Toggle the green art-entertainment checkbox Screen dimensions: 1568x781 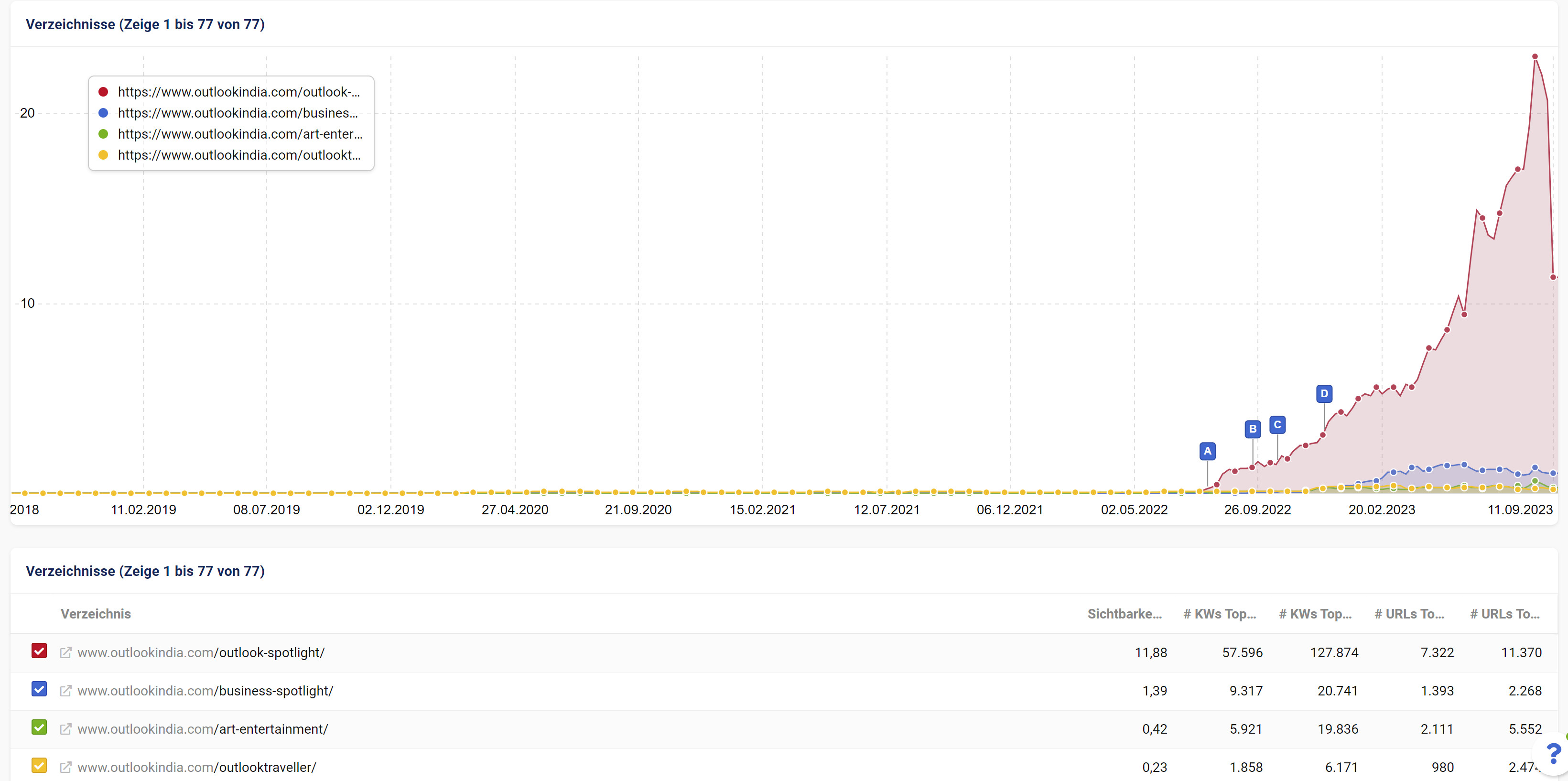[39, 727]
